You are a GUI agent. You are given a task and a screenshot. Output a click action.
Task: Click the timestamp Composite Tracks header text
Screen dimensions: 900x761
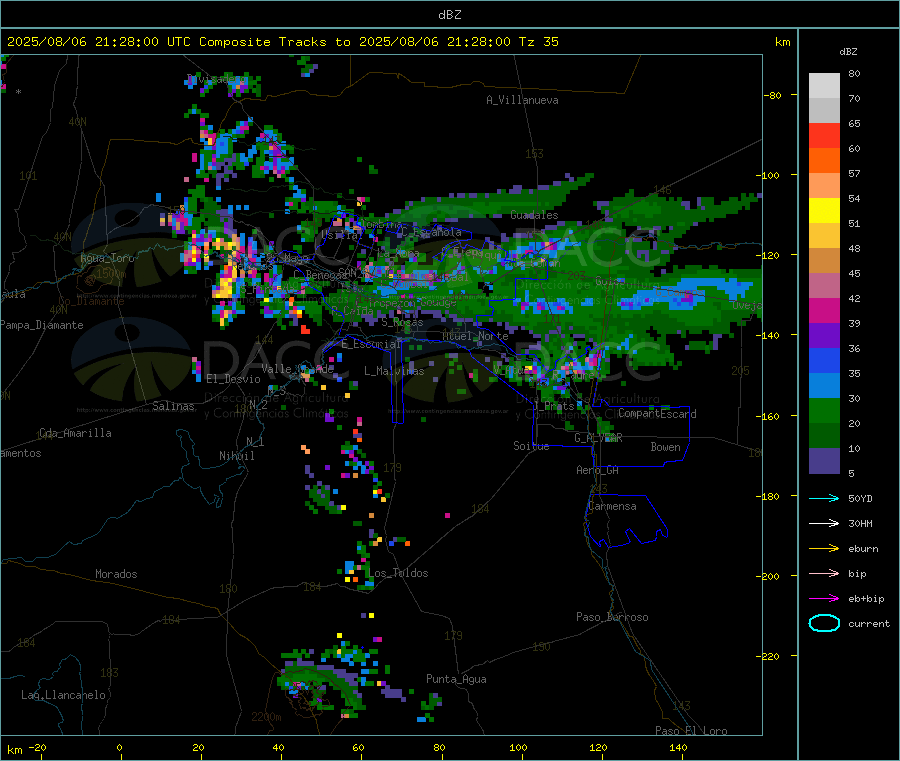point(282,42)
